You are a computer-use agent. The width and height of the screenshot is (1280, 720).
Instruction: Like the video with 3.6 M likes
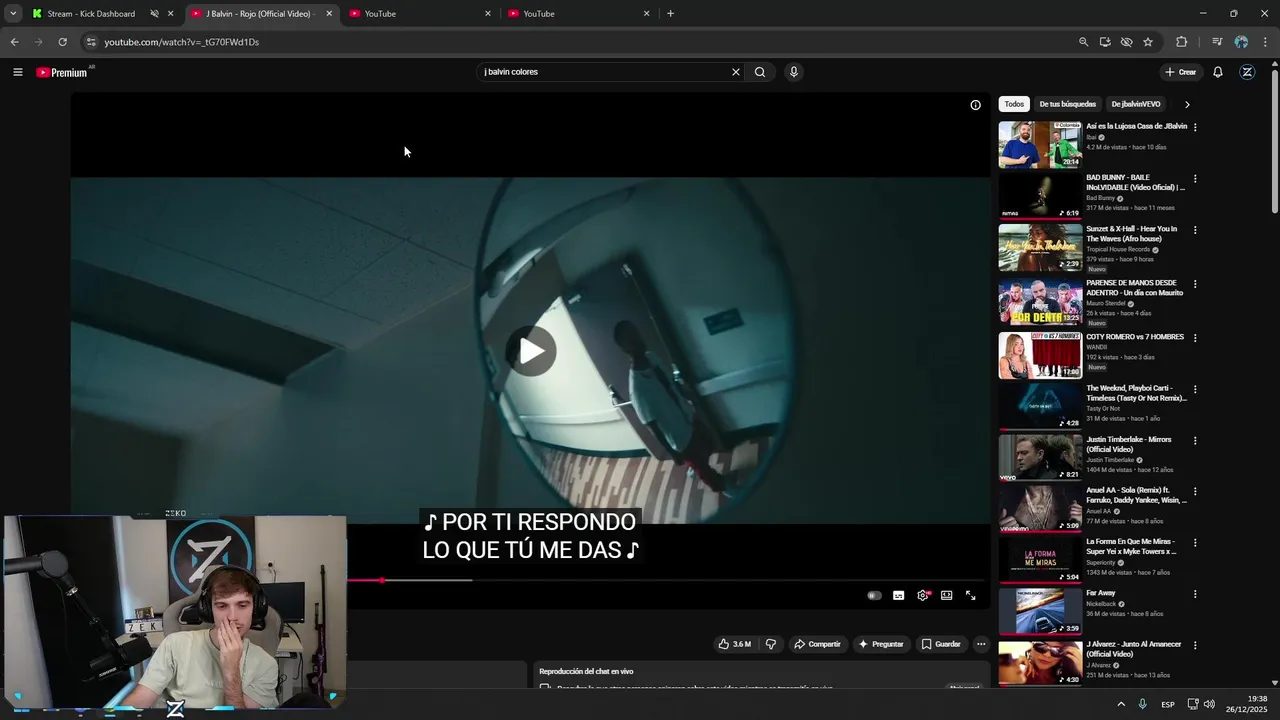[734, 644]
